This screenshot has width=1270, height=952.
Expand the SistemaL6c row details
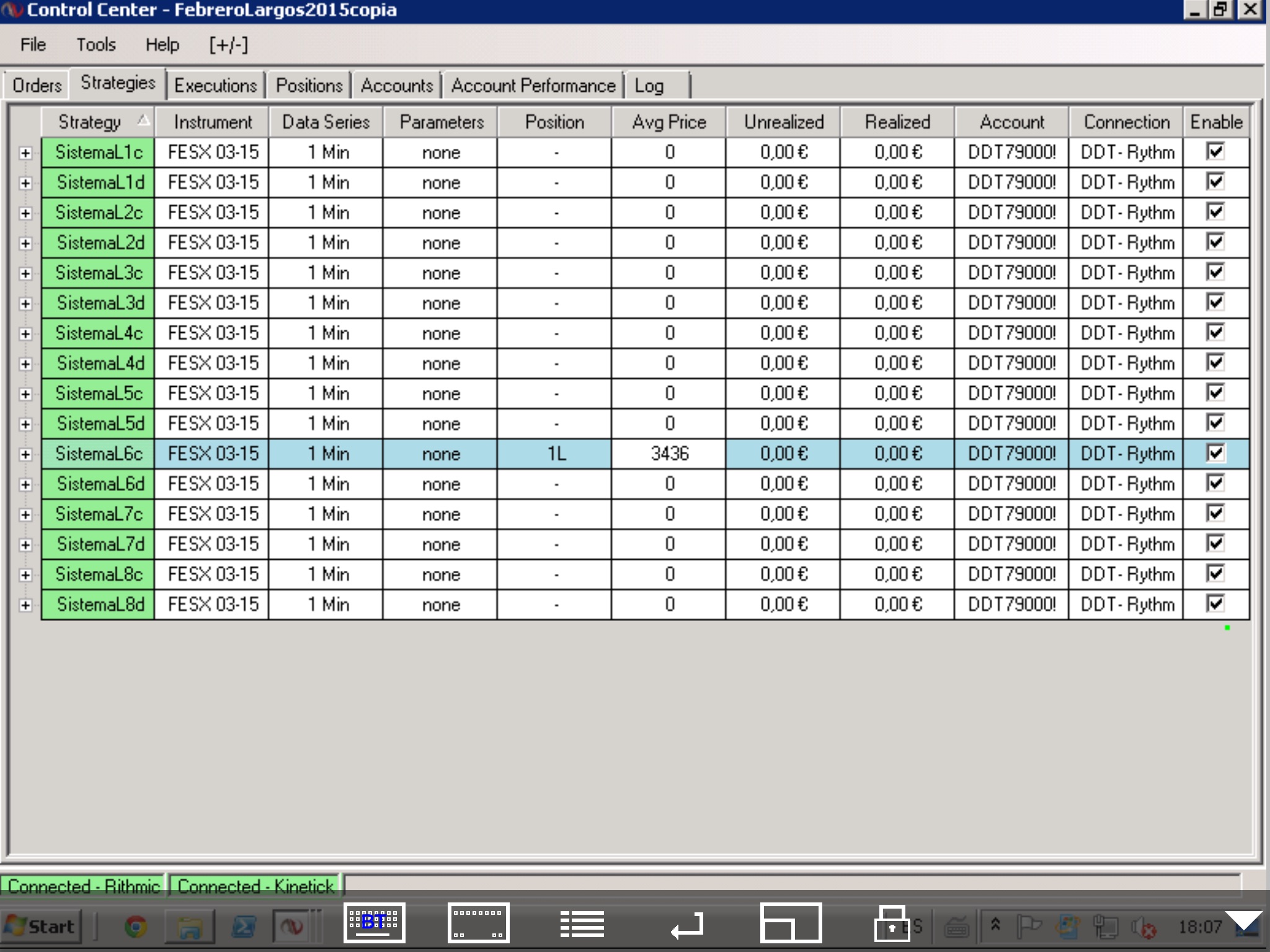[25, 454]
